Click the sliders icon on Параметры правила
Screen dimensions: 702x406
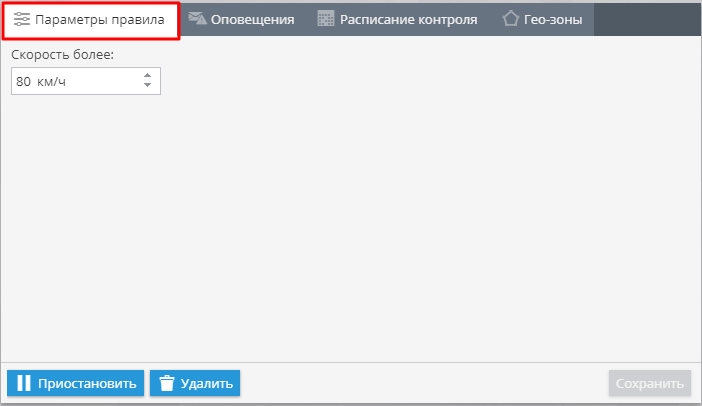21,19
